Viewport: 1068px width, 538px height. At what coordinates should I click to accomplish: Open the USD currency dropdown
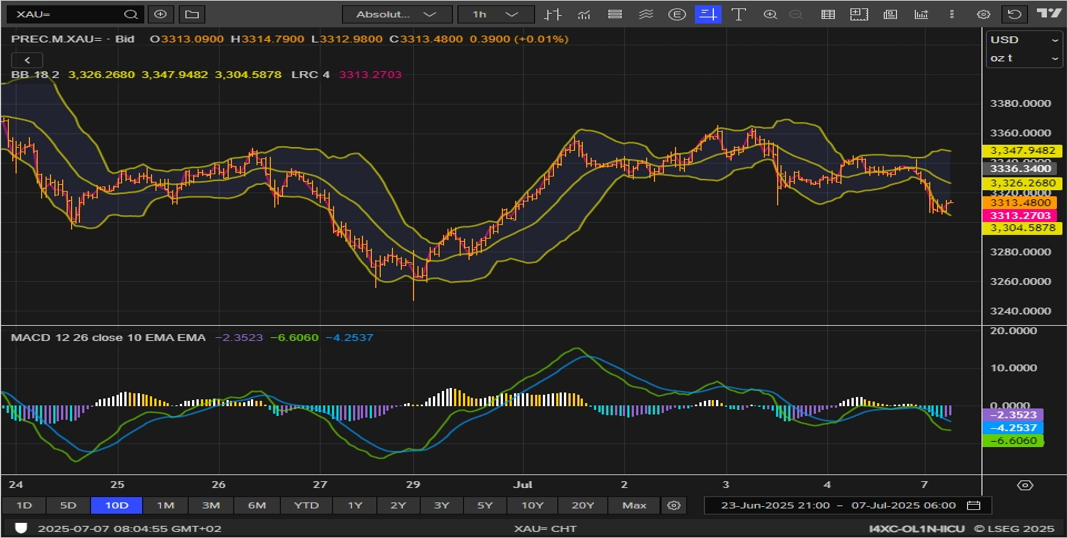(1024, 39)
